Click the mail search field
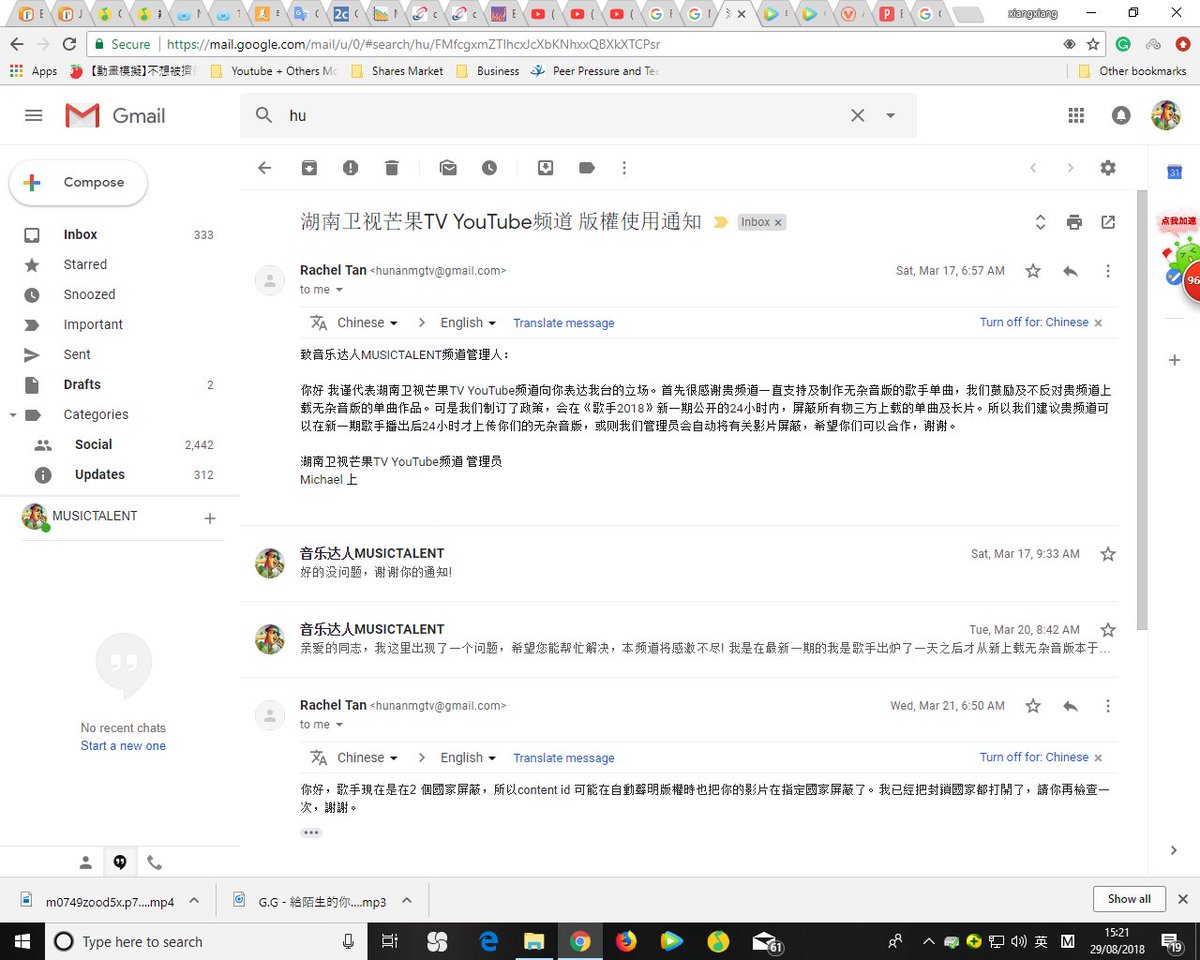1200x960 pixels. (565, 115)
